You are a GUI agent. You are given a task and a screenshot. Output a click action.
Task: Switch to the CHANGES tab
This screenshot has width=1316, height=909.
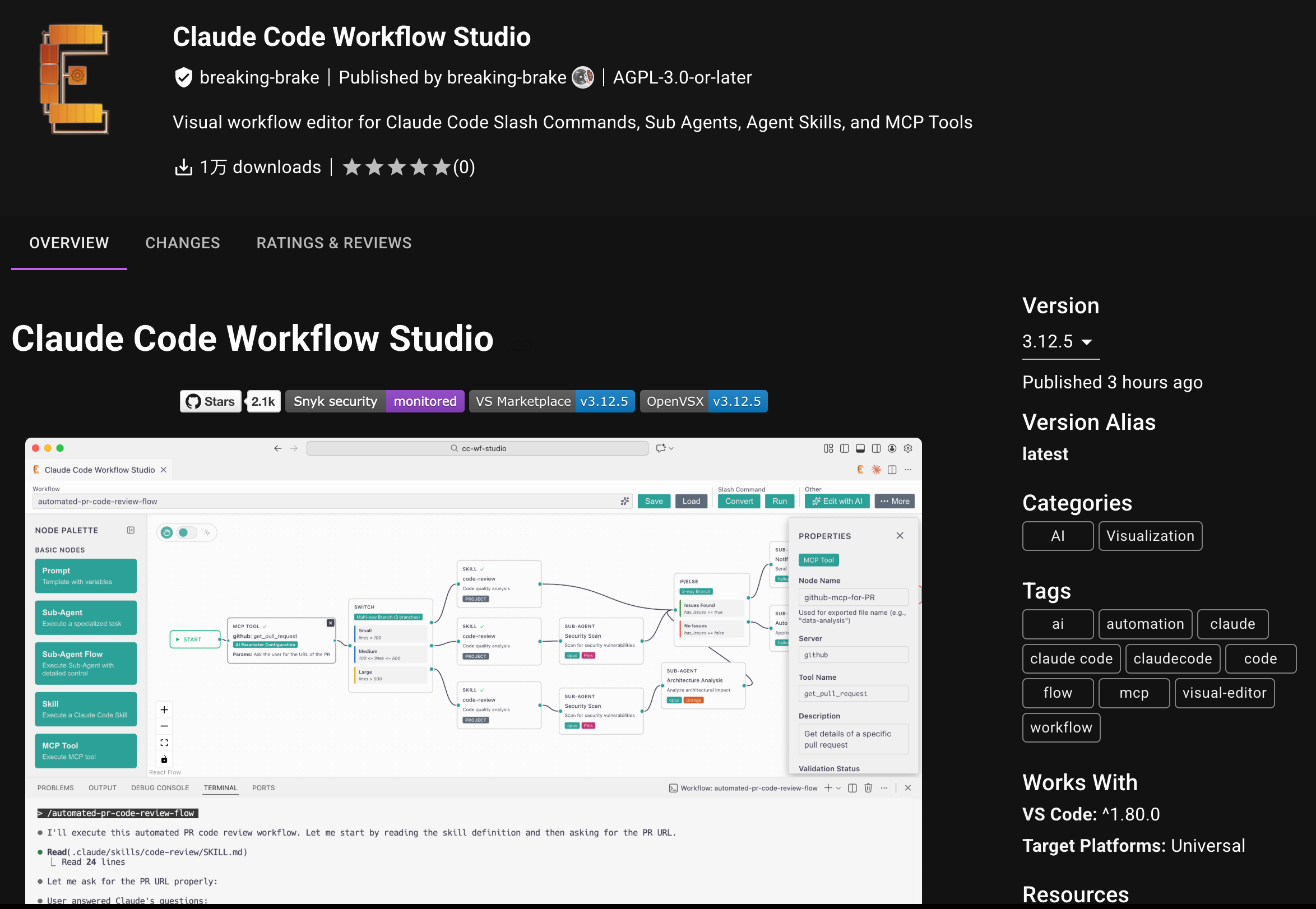pos(182,243)
